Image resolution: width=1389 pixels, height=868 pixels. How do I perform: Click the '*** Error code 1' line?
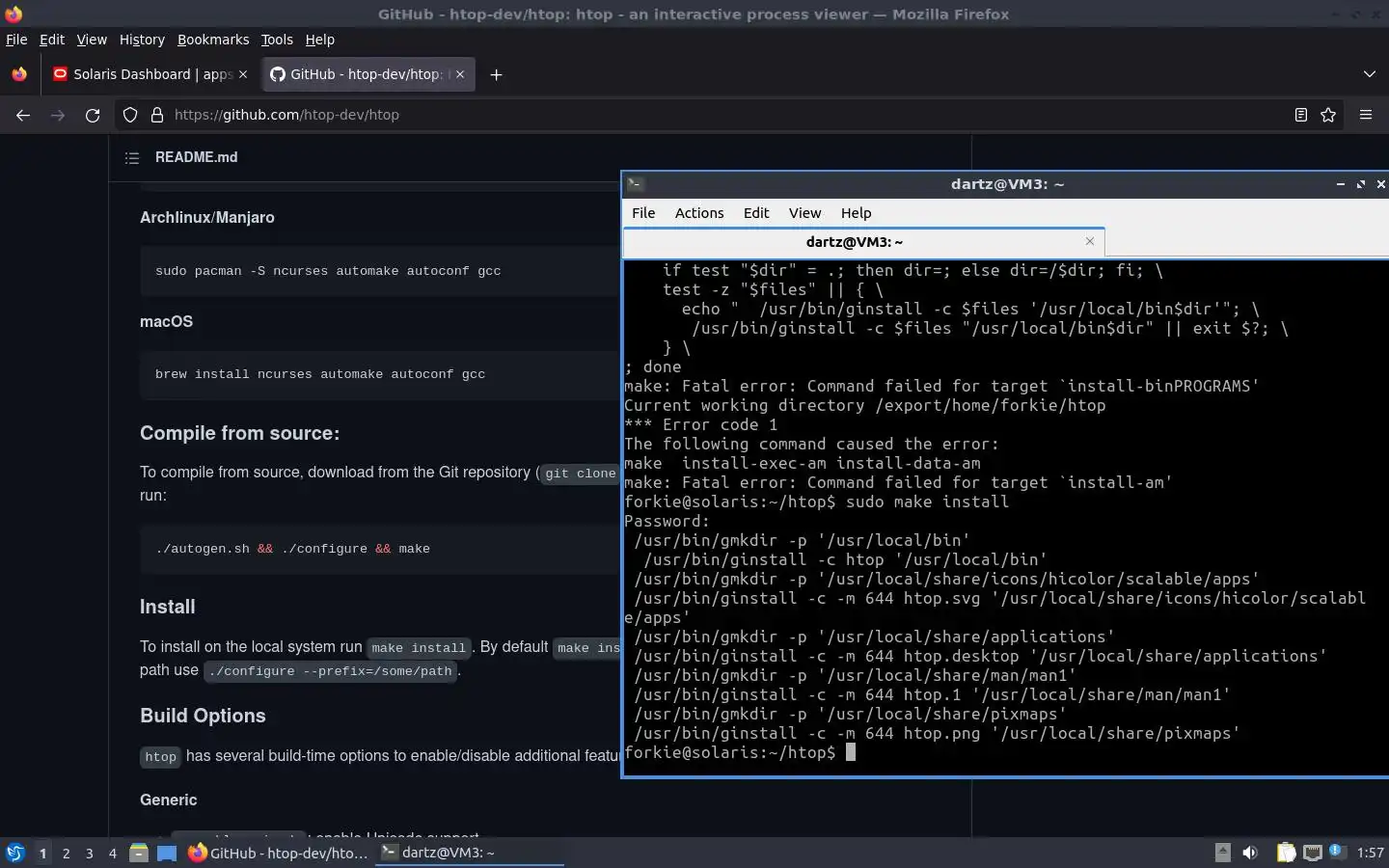(x=700, y=424)
